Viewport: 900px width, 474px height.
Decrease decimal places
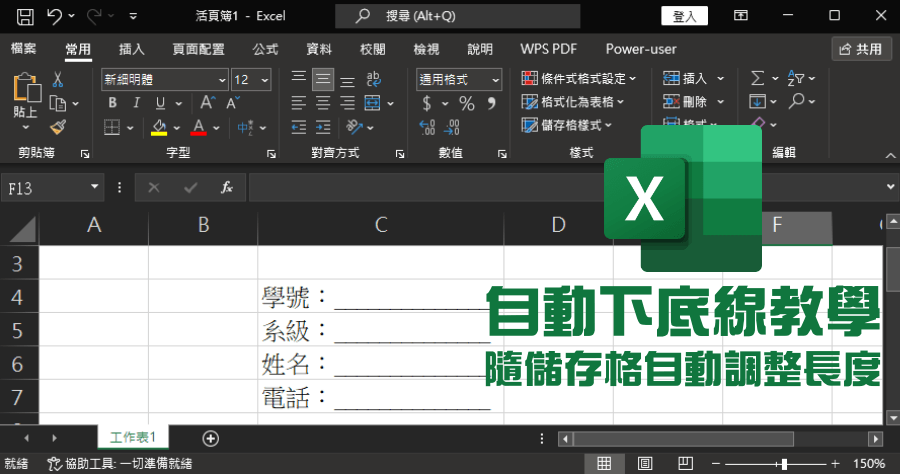click(452, 127)
